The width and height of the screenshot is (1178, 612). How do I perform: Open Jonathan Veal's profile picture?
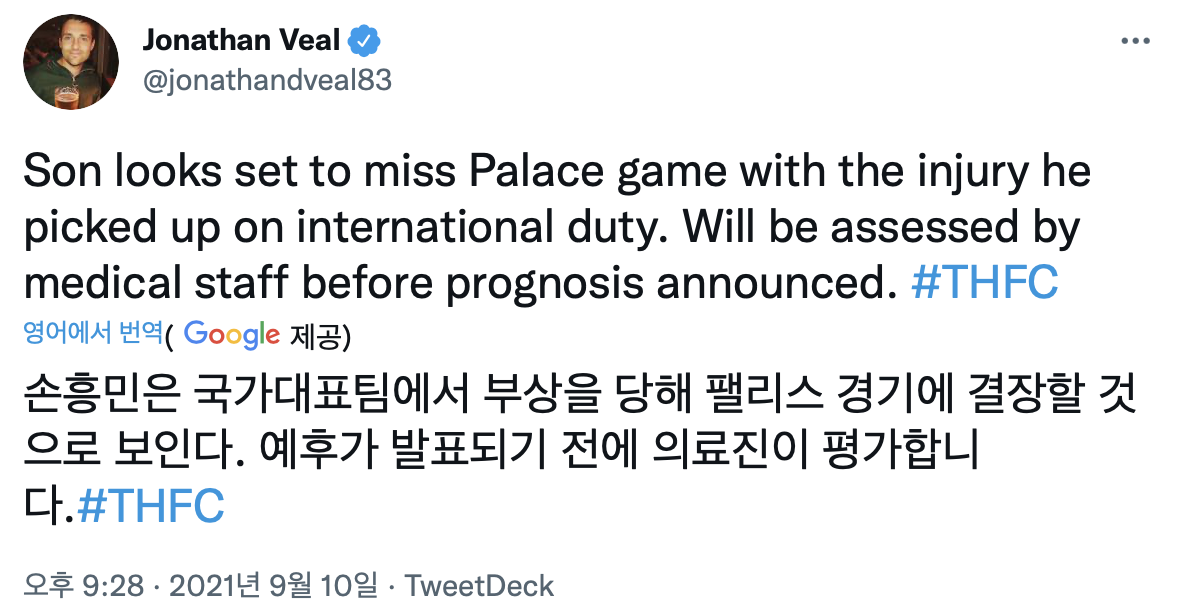click(66, 62)
